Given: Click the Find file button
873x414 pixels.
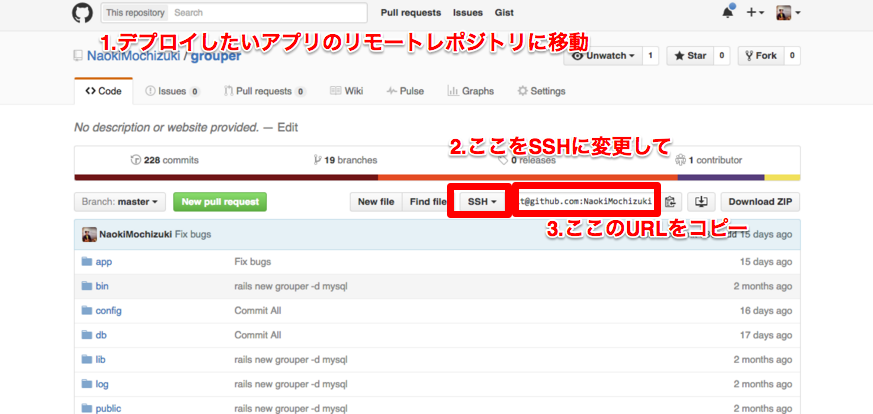Looking at the screenshot, I should click(x=428, y=202).
